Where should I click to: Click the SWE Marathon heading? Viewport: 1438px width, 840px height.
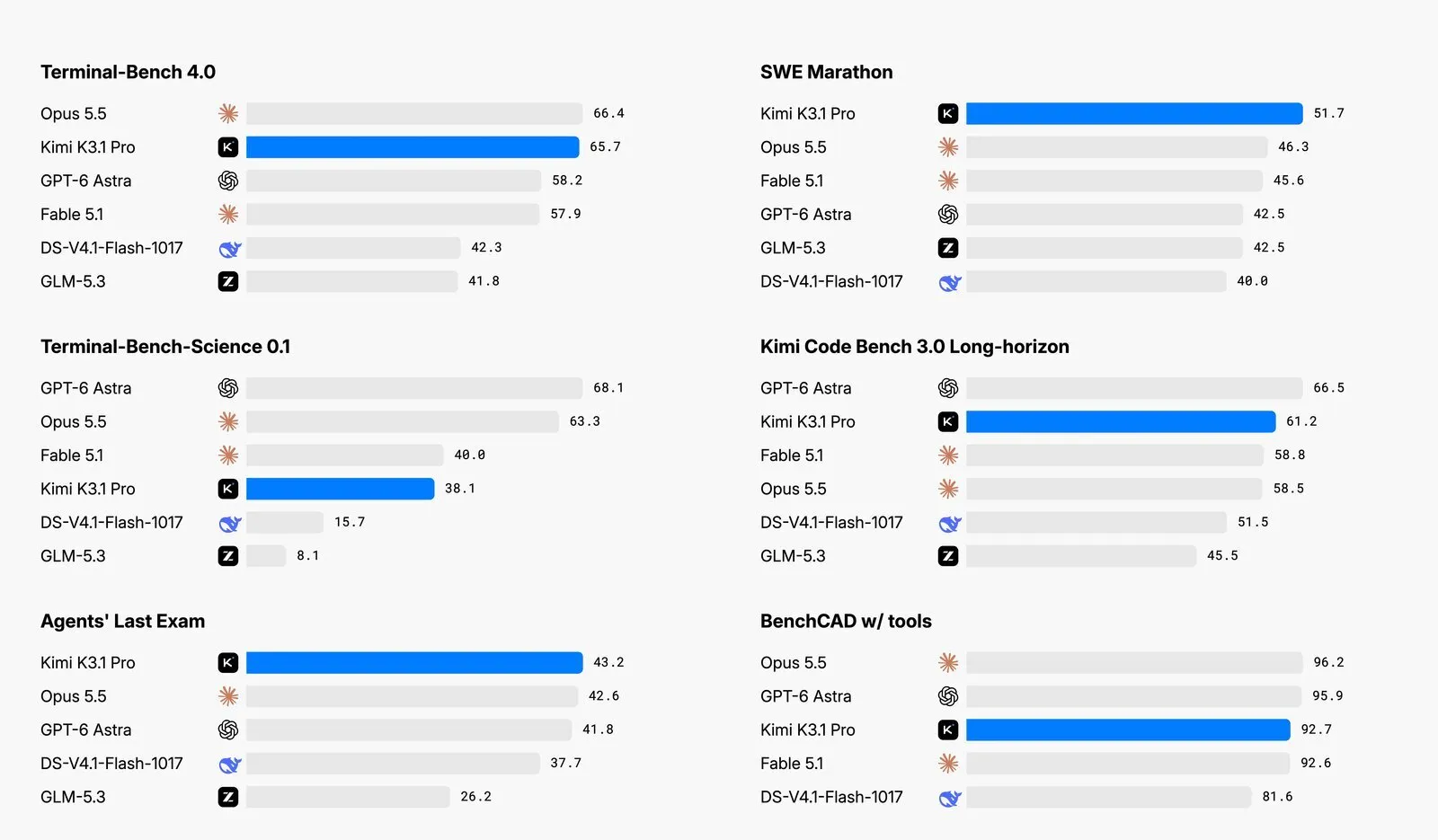[827, 72]
